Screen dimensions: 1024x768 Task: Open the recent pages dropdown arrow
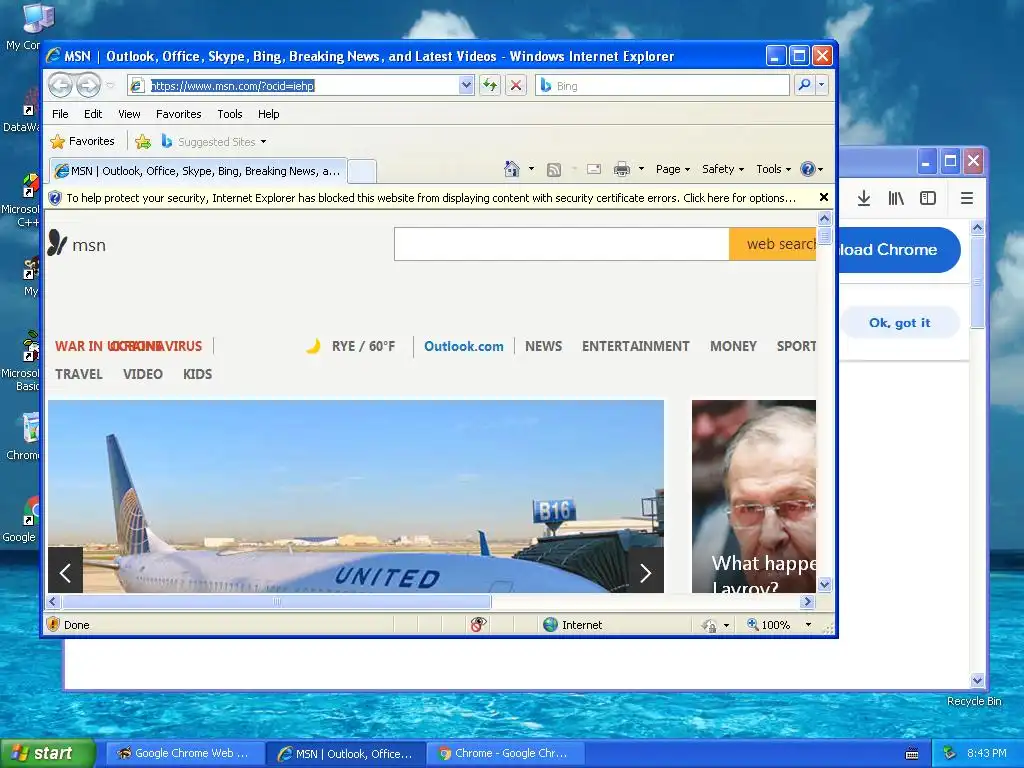pyautogui.click(x=110, y=85)
